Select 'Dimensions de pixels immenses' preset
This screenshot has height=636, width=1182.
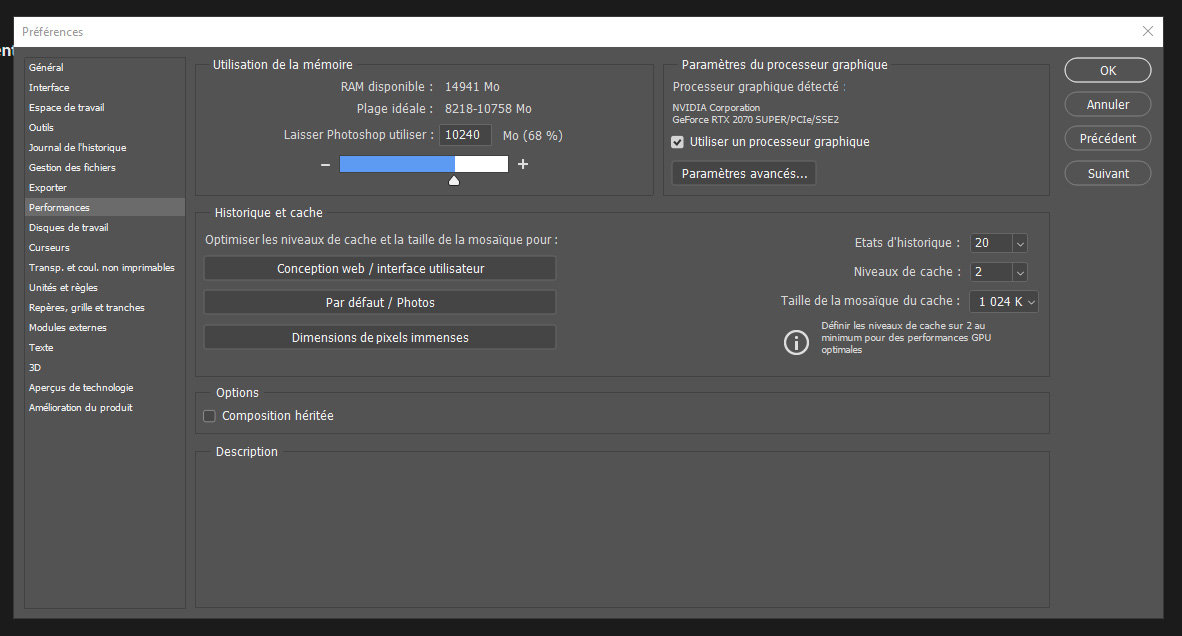tap(380, 338)
